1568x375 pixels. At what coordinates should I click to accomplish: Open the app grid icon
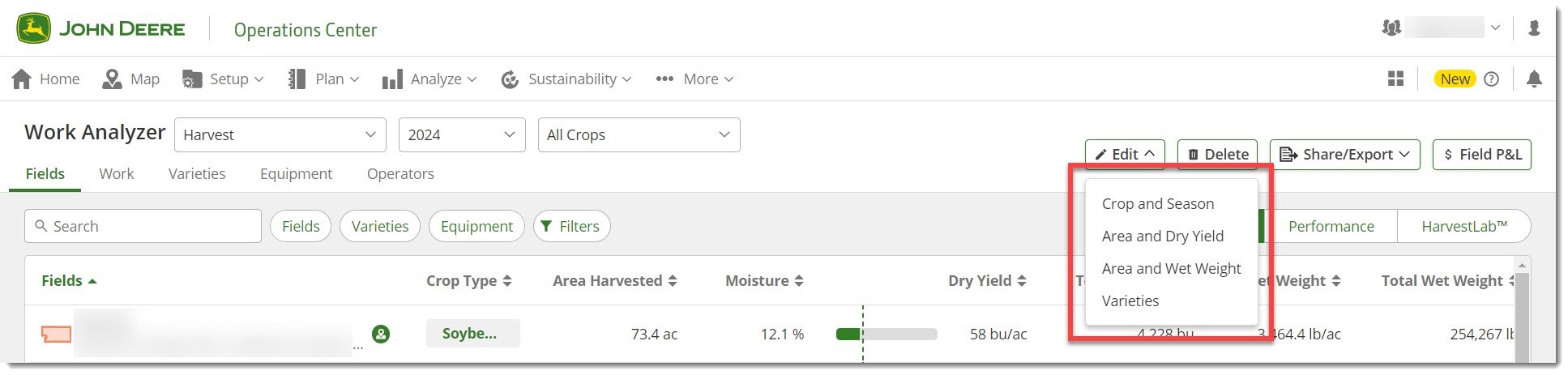(x=1395, y=79)
